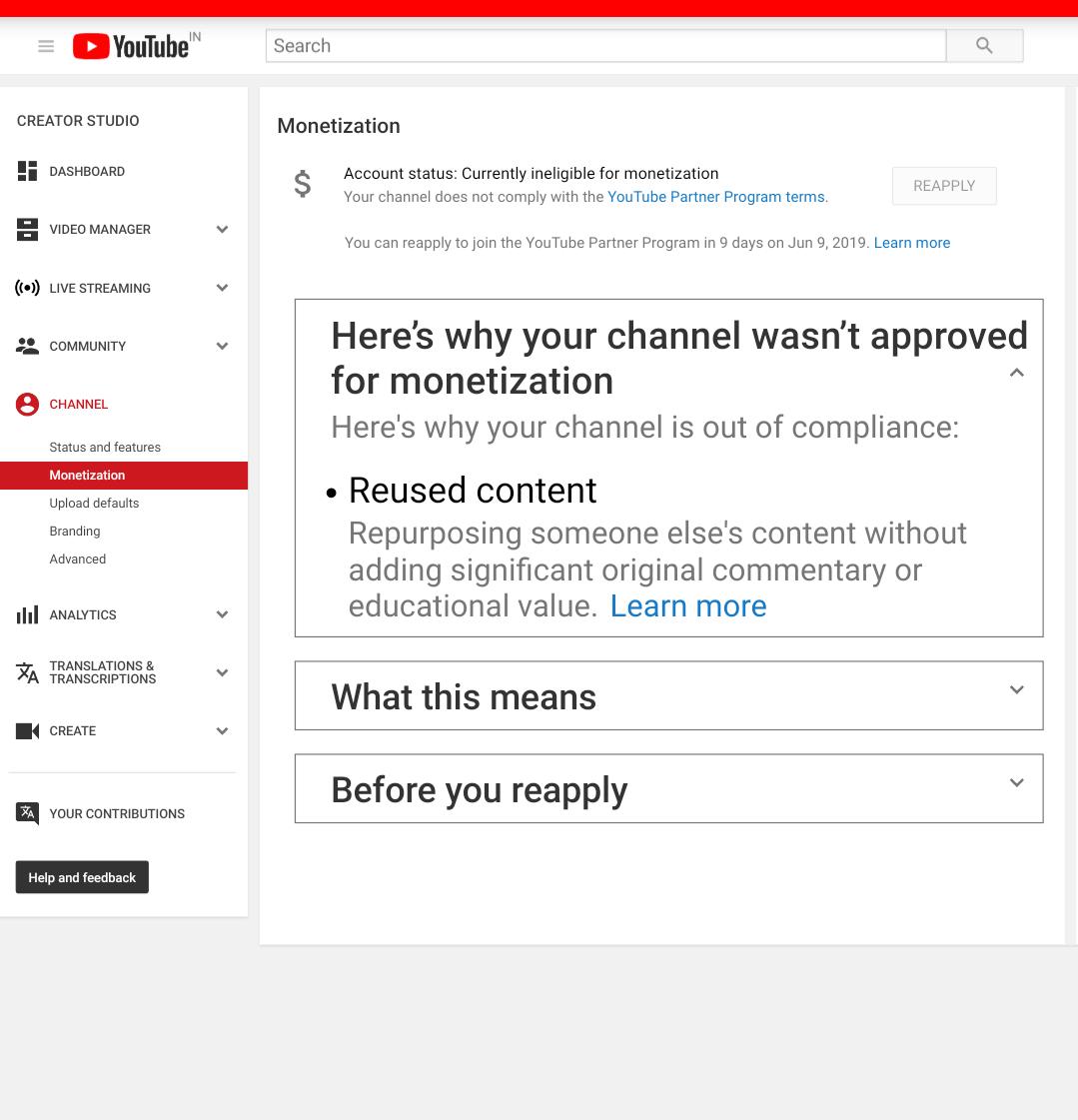Open Status and features page
1078x1120 pixels.
105,448
